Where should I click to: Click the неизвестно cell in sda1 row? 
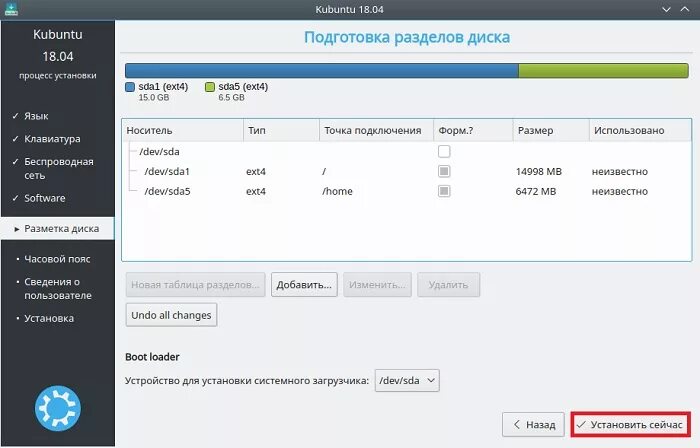(x=620, y=171)
